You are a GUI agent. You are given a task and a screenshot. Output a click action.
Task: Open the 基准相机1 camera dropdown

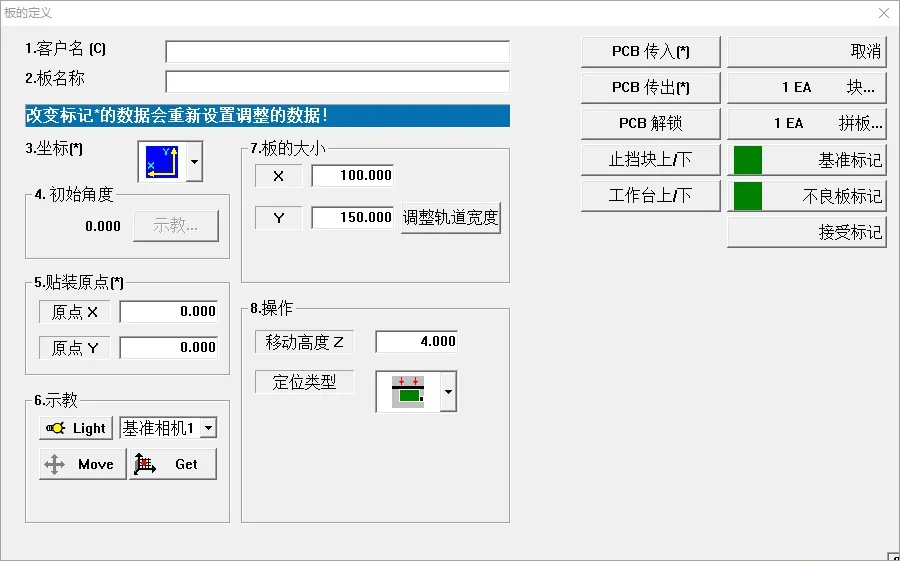[x=208, y=428]
